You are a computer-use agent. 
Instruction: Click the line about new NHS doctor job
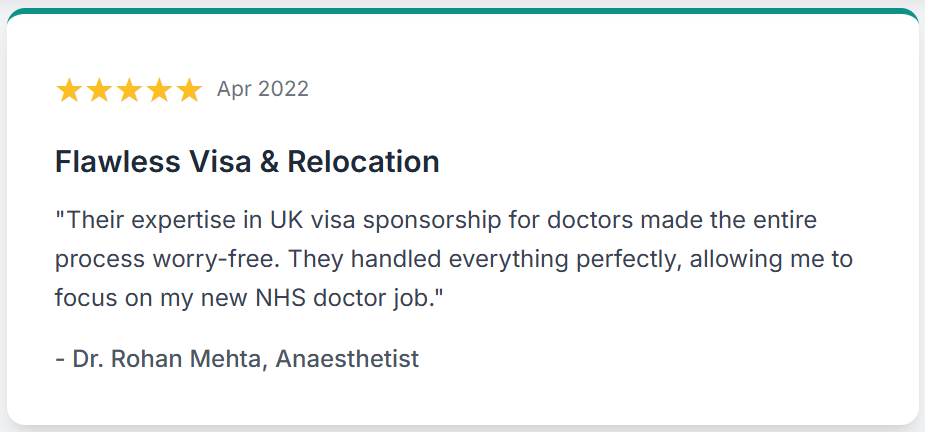(249, 299)
